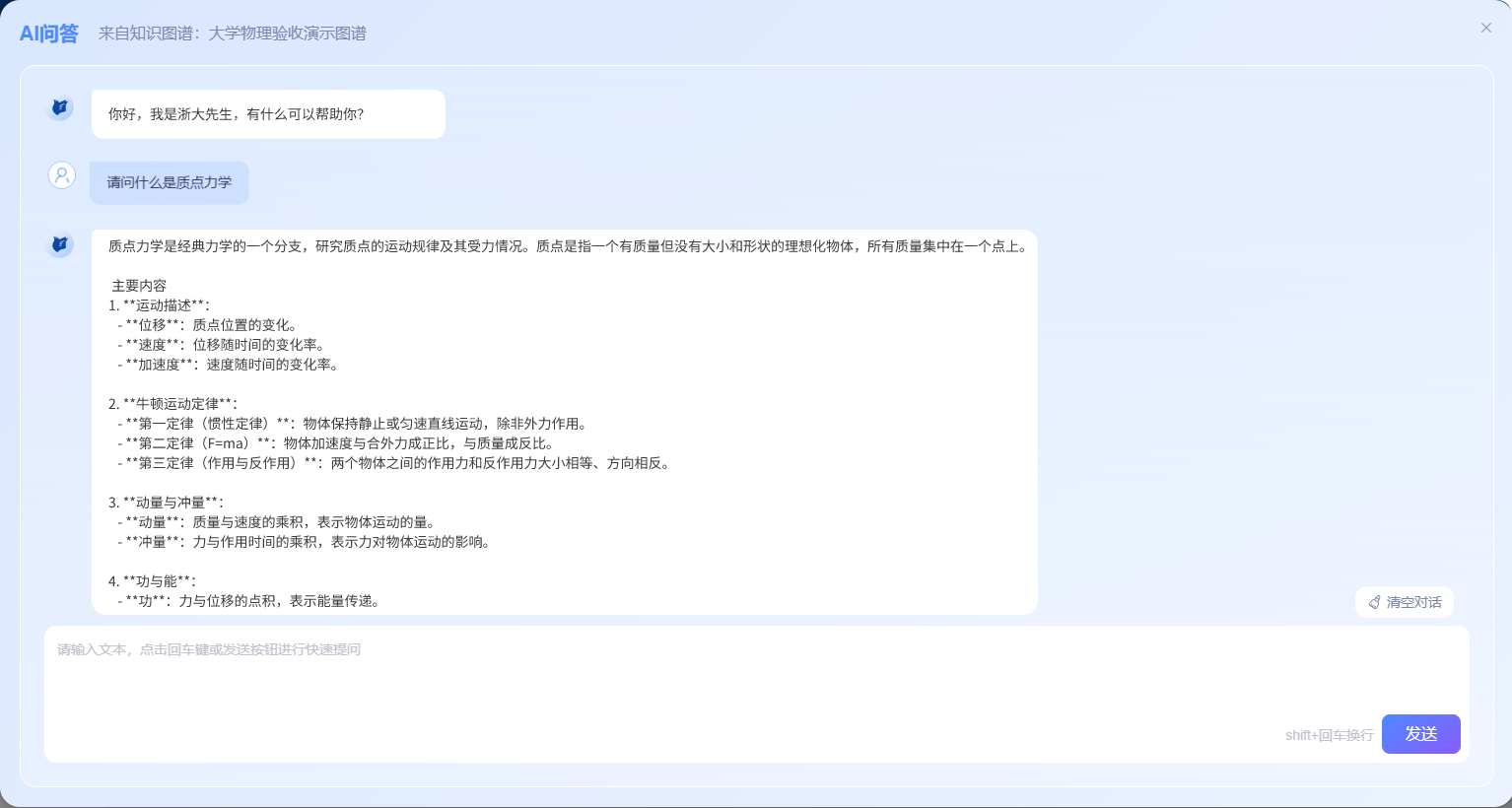1512x808 pixels.
Task: Click the bot avatar beside the greeting
Action: (60, 107)
